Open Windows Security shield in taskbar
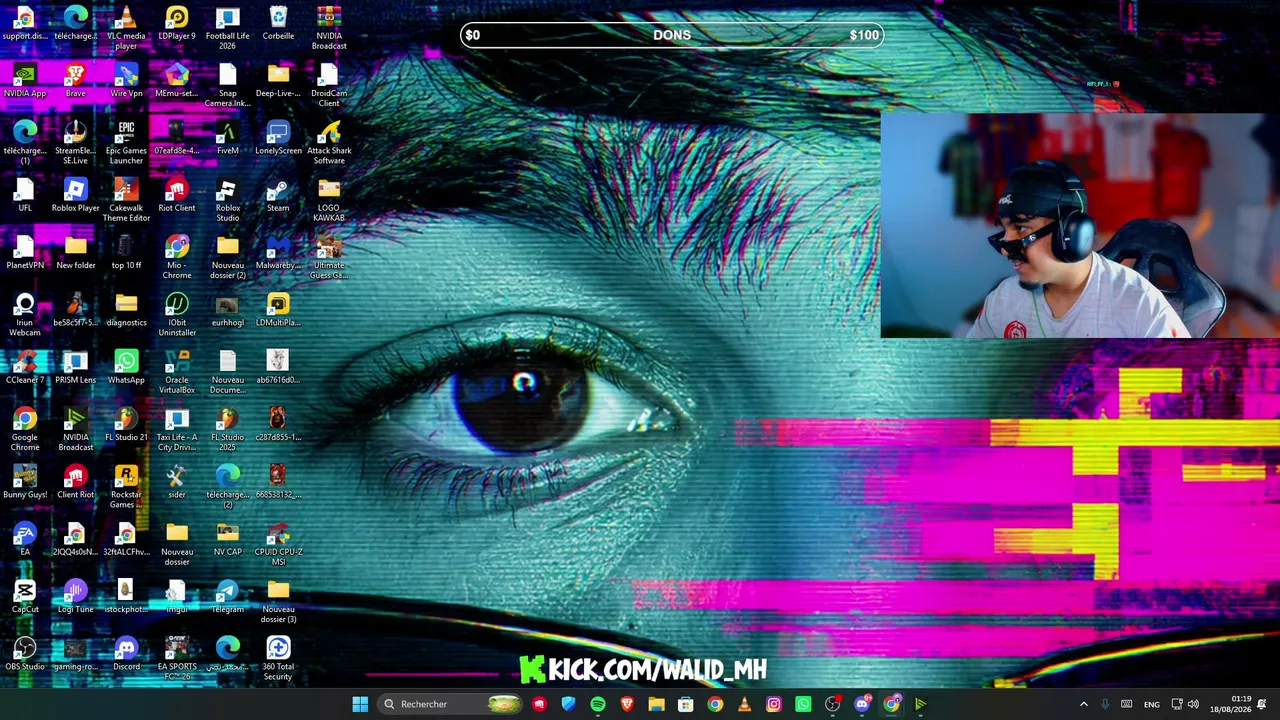1280x720 pixels. 568,704
